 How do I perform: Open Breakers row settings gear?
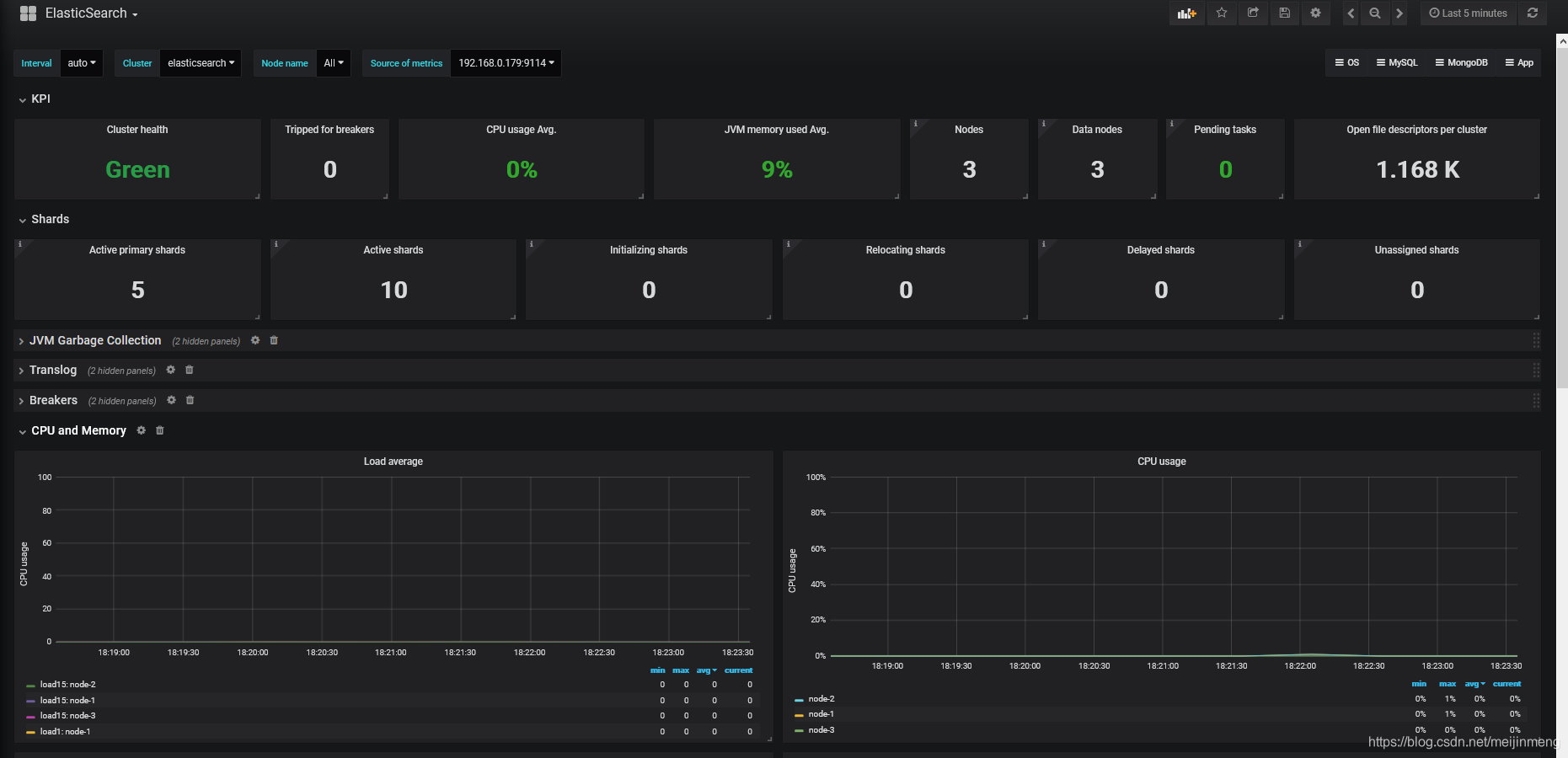click(x=172, y=400)
